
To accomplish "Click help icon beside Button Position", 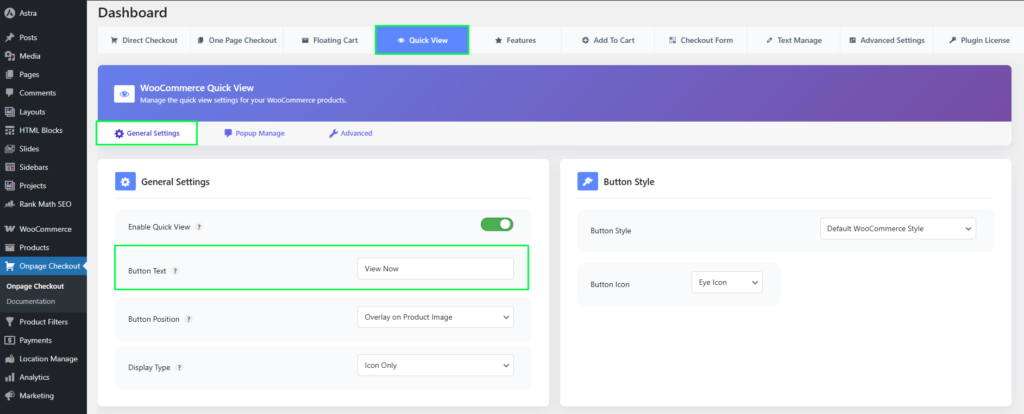I will coord(188,319).
